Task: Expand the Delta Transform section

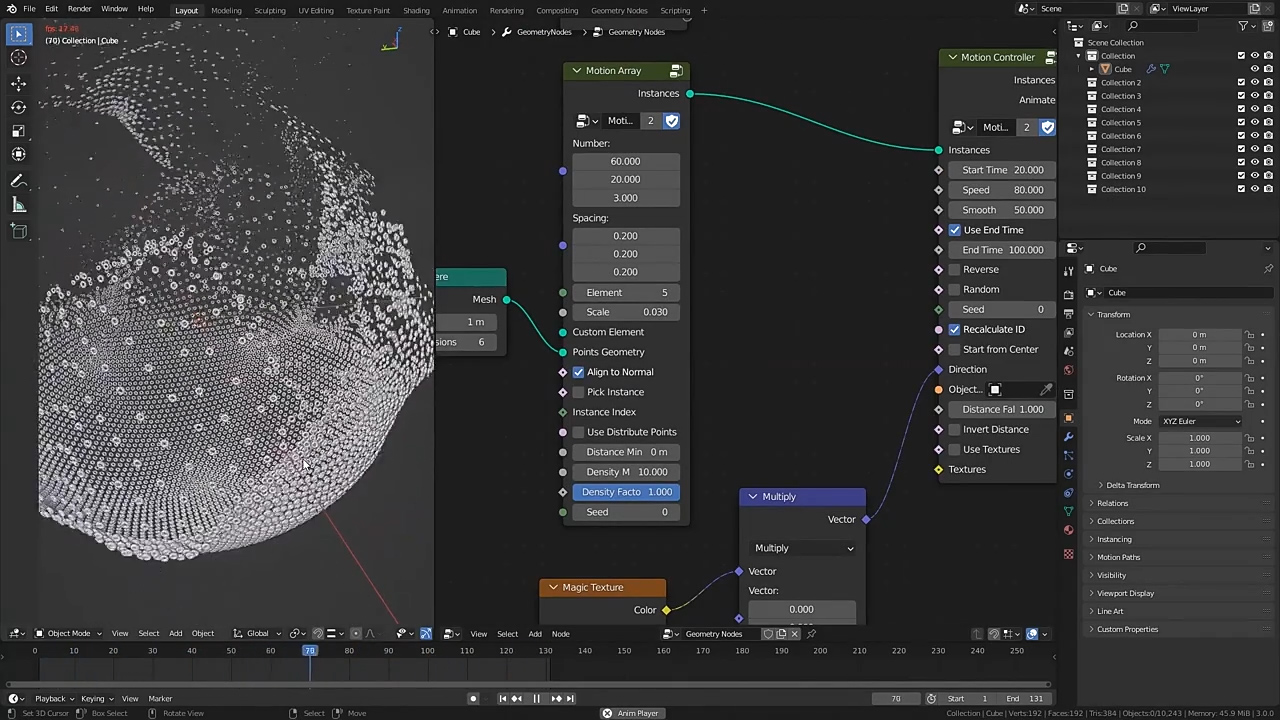Action: 1132,485
